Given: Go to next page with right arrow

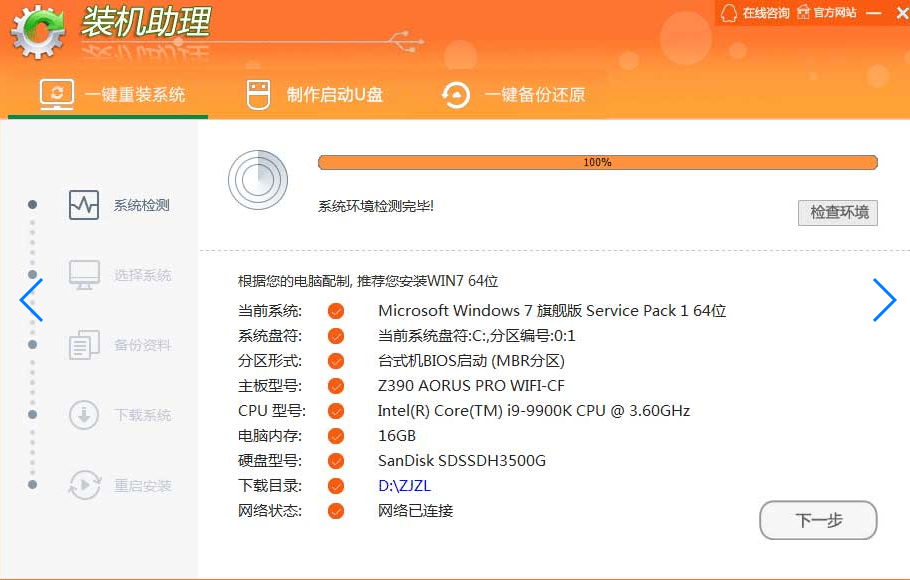Looking at the screenshot, I should point(884,300).
